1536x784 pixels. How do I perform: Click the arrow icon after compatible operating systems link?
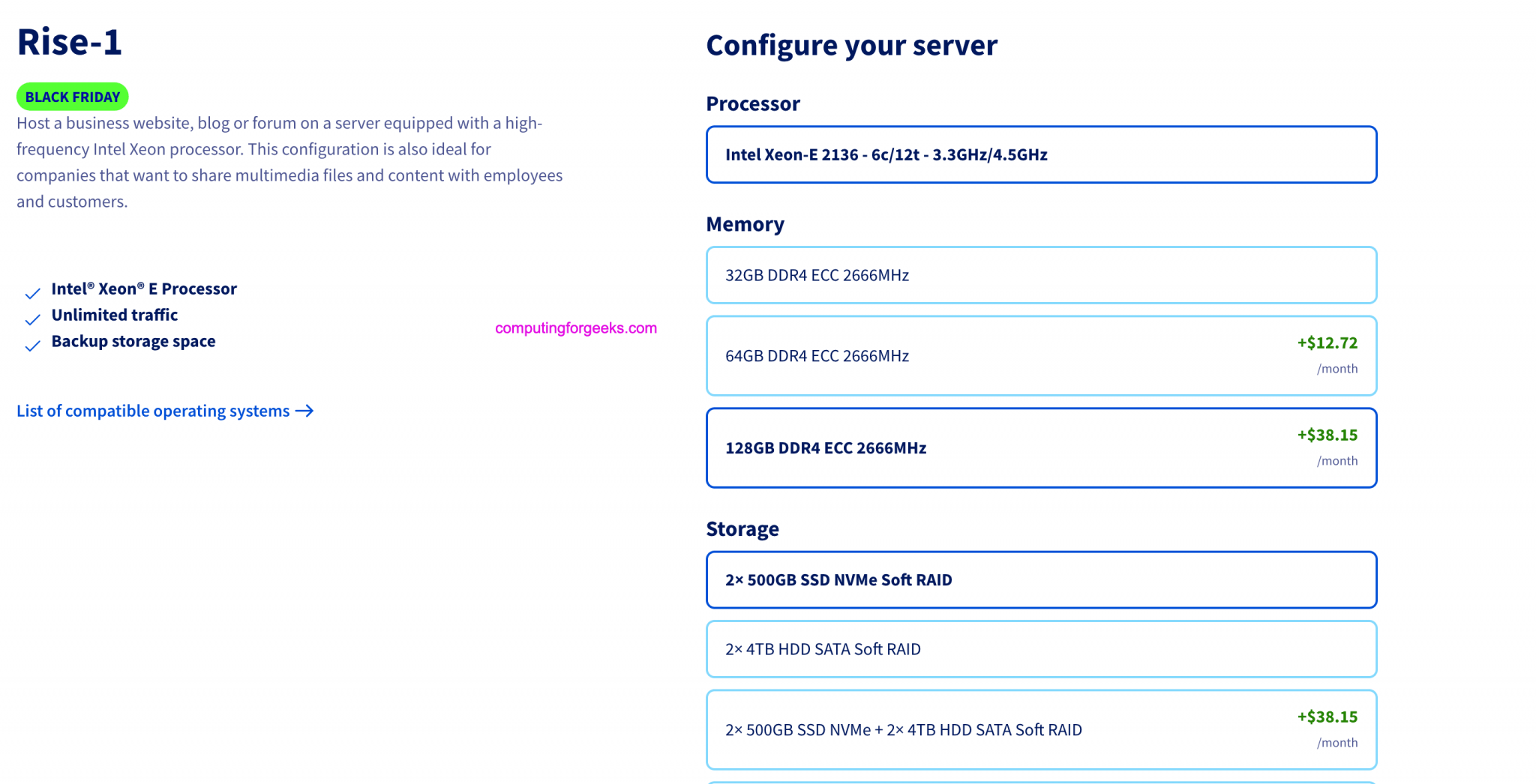coord(304,411)
